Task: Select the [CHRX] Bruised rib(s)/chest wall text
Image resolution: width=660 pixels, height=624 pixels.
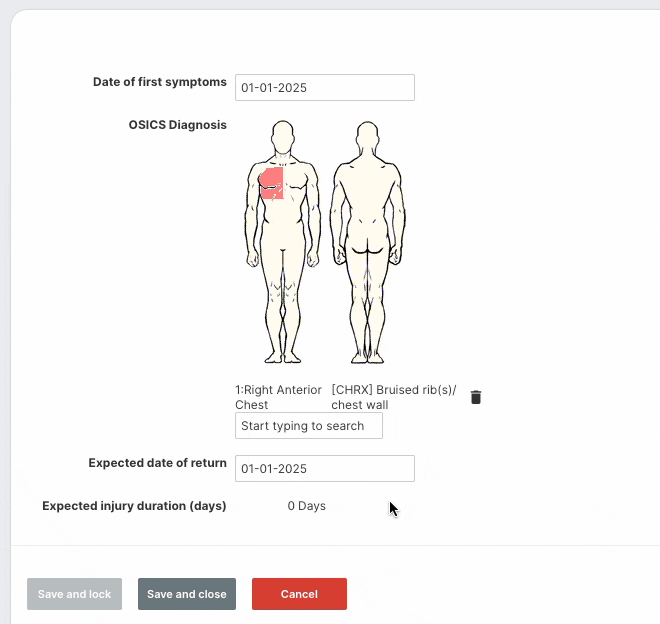Action: point(394,397)
